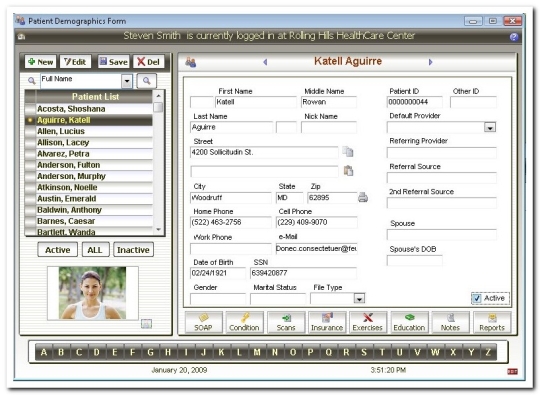Go to previous patient arrow
Viewport: 540px width, 395px height.
(265, 62)
